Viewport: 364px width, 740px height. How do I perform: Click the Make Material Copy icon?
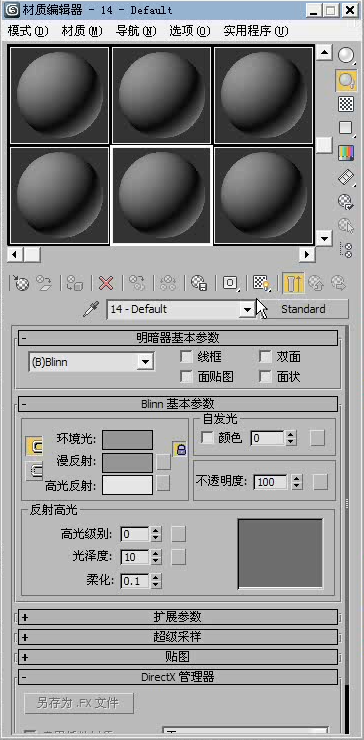coord(137,283)
